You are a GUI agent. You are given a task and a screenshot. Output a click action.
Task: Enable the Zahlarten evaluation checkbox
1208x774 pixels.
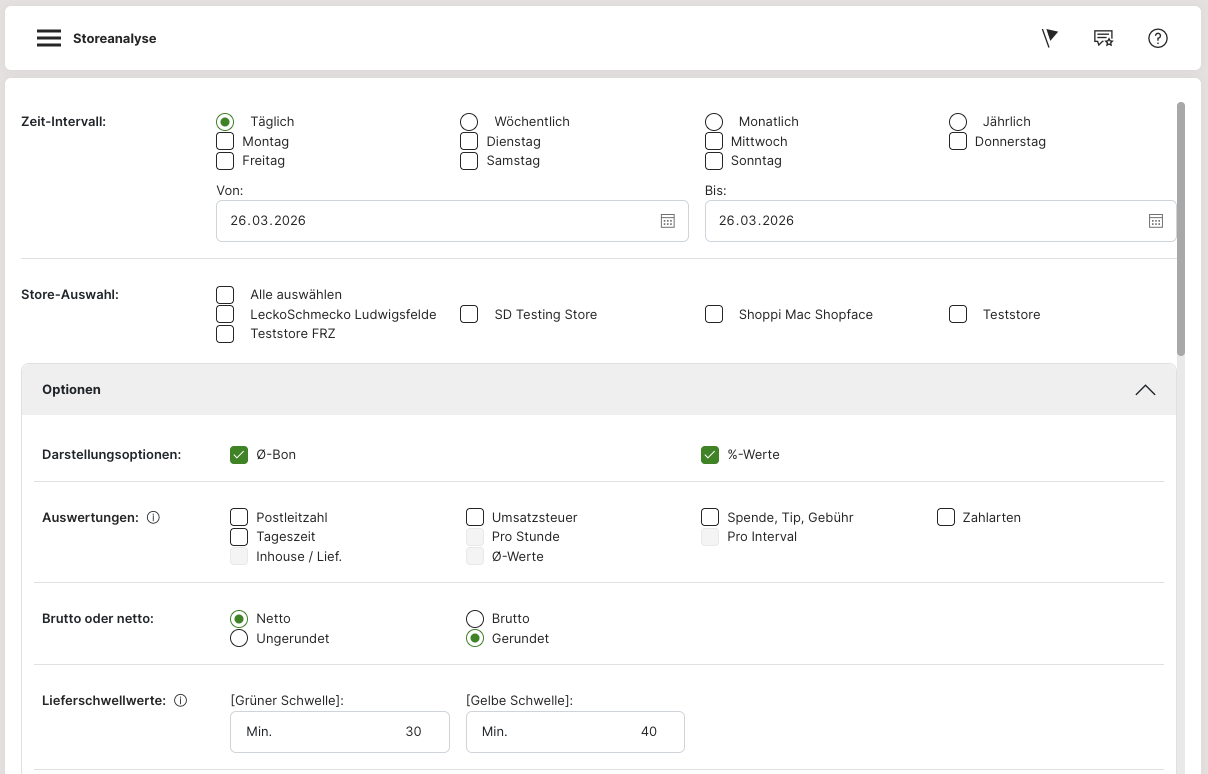[x=946, y=518]
